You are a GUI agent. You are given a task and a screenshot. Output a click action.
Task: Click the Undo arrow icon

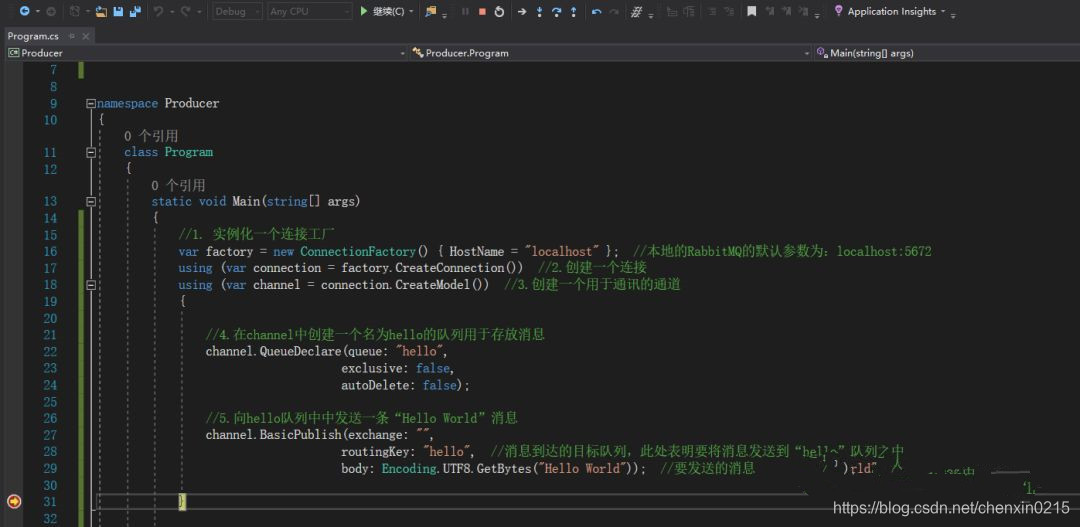point(158,11)
